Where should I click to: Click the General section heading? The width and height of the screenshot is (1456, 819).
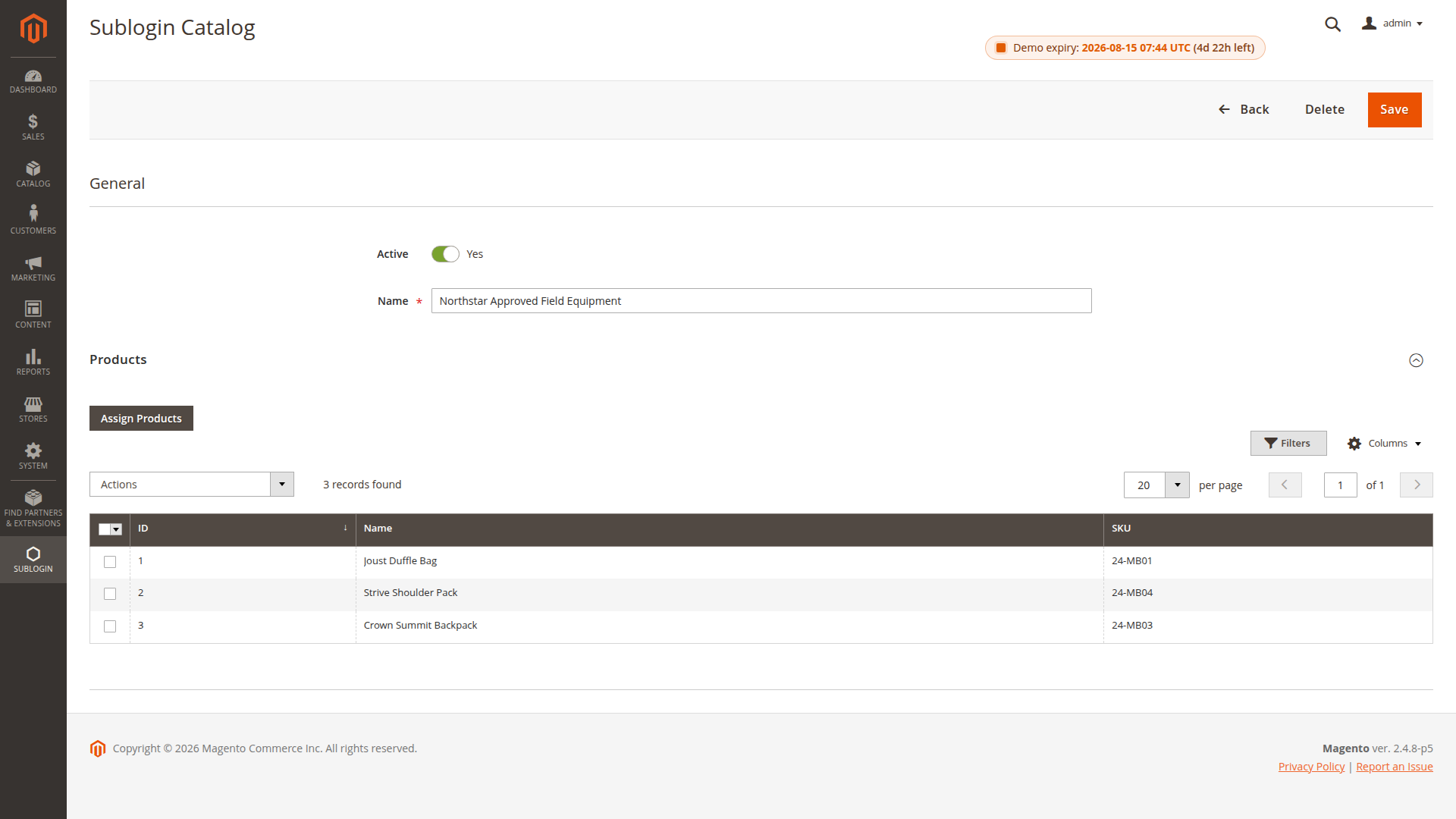(x=117, y=184)
